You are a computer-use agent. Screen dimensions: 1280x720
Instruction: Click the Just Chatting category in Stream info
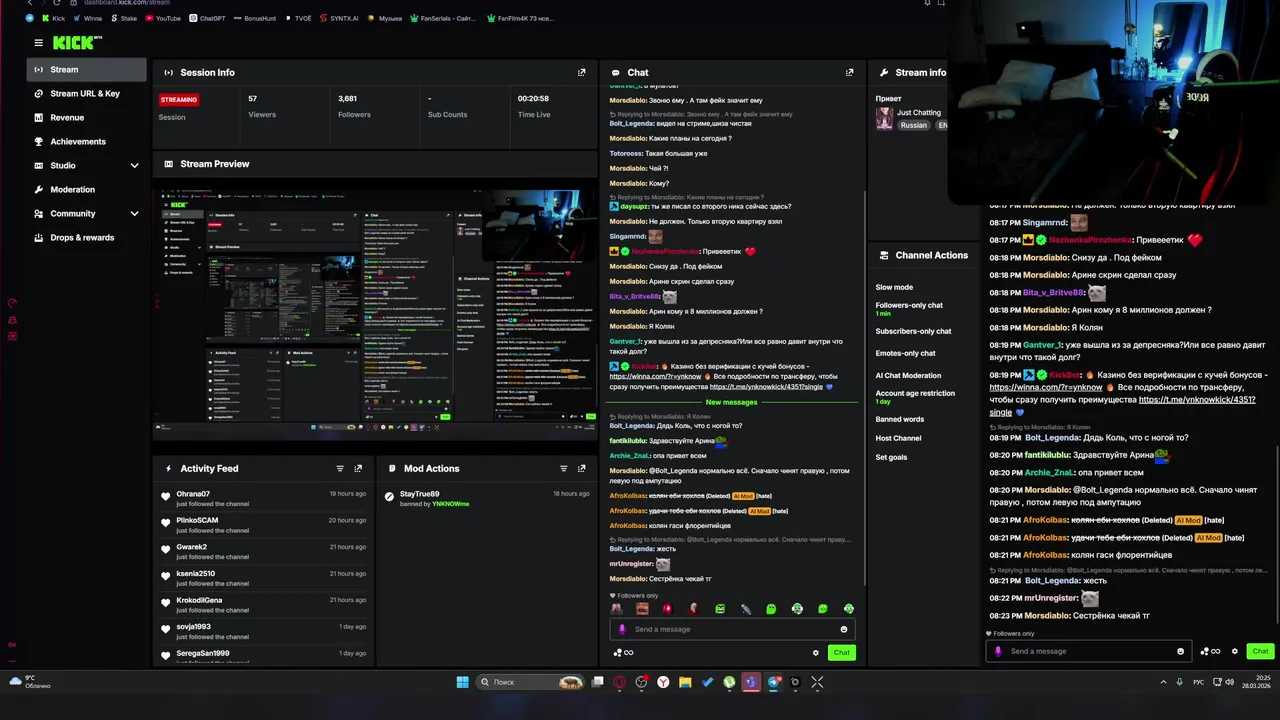tap(918, 112)
